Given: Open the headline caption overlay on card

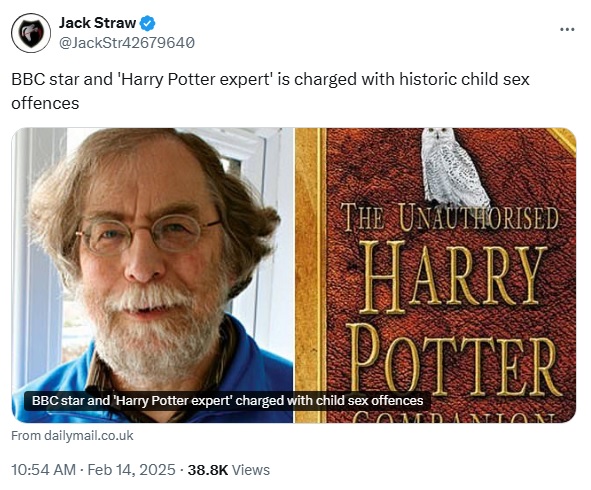Looking at the screenshot, I should tap(227, 401).
